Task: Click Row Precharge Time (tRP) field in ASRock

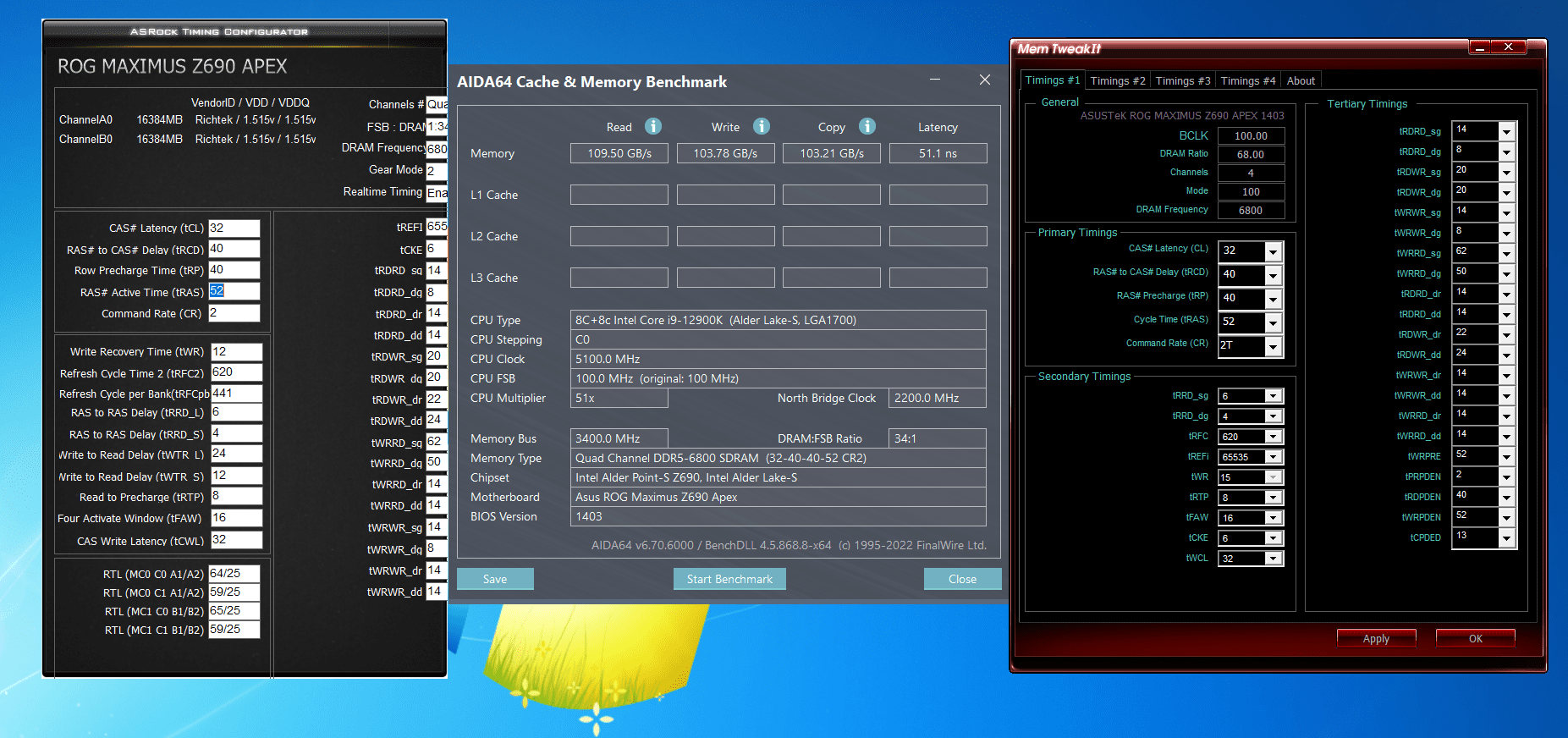Action: pos(234,270)
